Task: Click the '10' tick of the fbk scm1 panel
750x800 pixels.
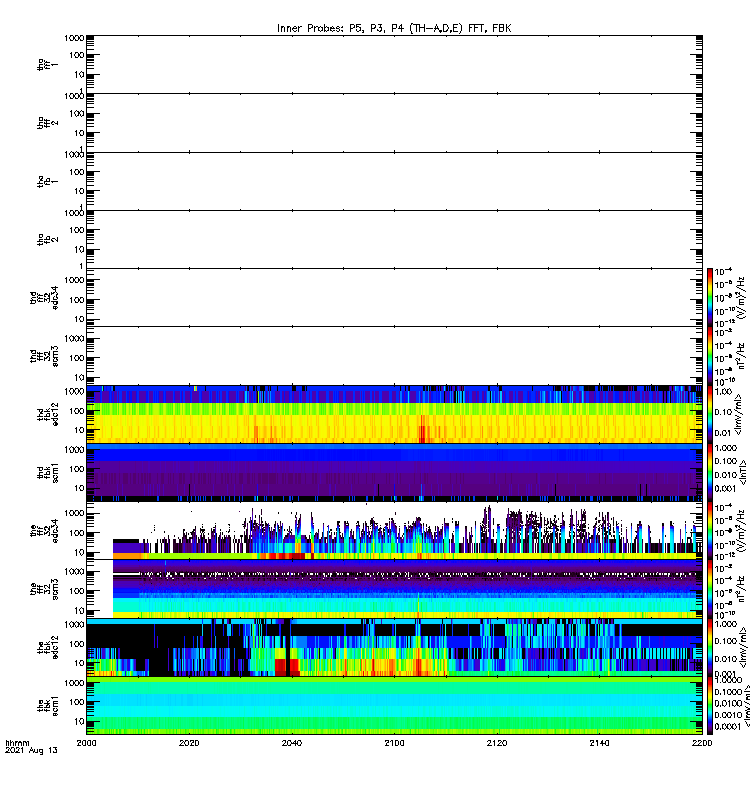Action: (79, 721)
